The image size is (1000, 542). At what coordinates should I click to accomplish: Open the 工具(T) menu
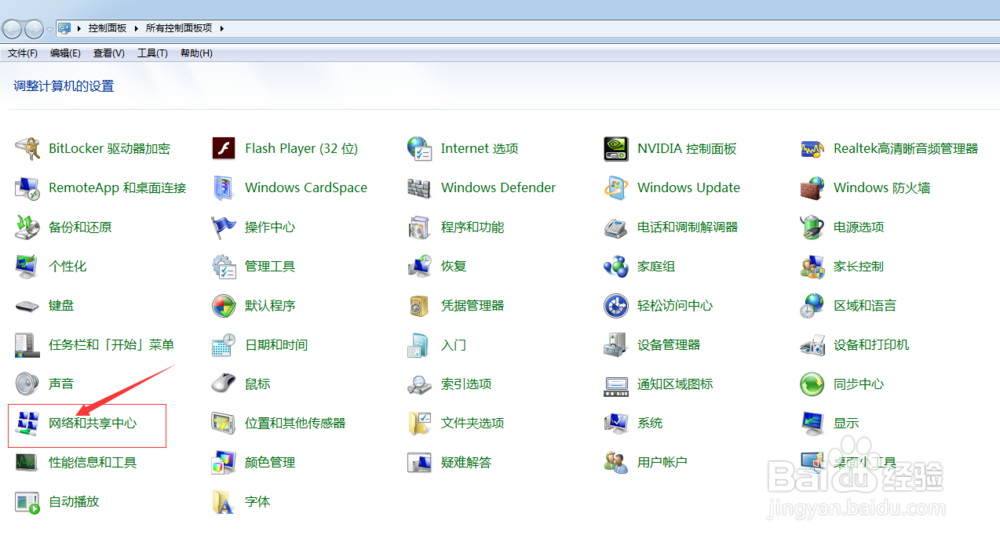click(x=152, y=53)
